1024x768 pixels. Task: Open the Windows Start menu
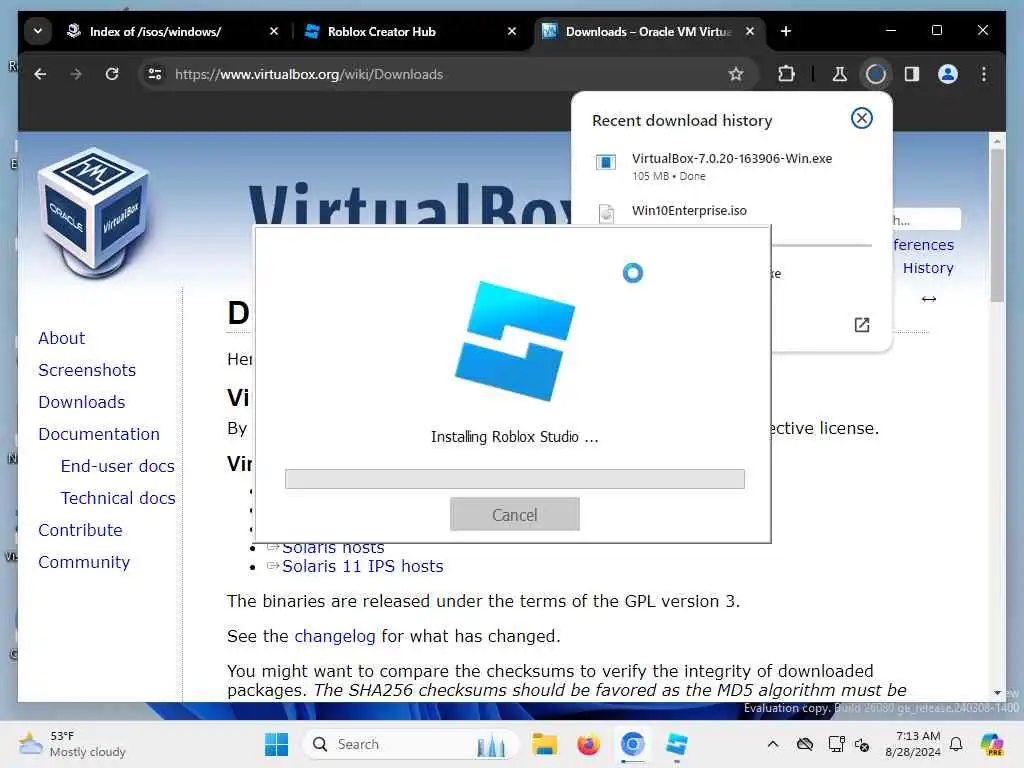(277, 744)
